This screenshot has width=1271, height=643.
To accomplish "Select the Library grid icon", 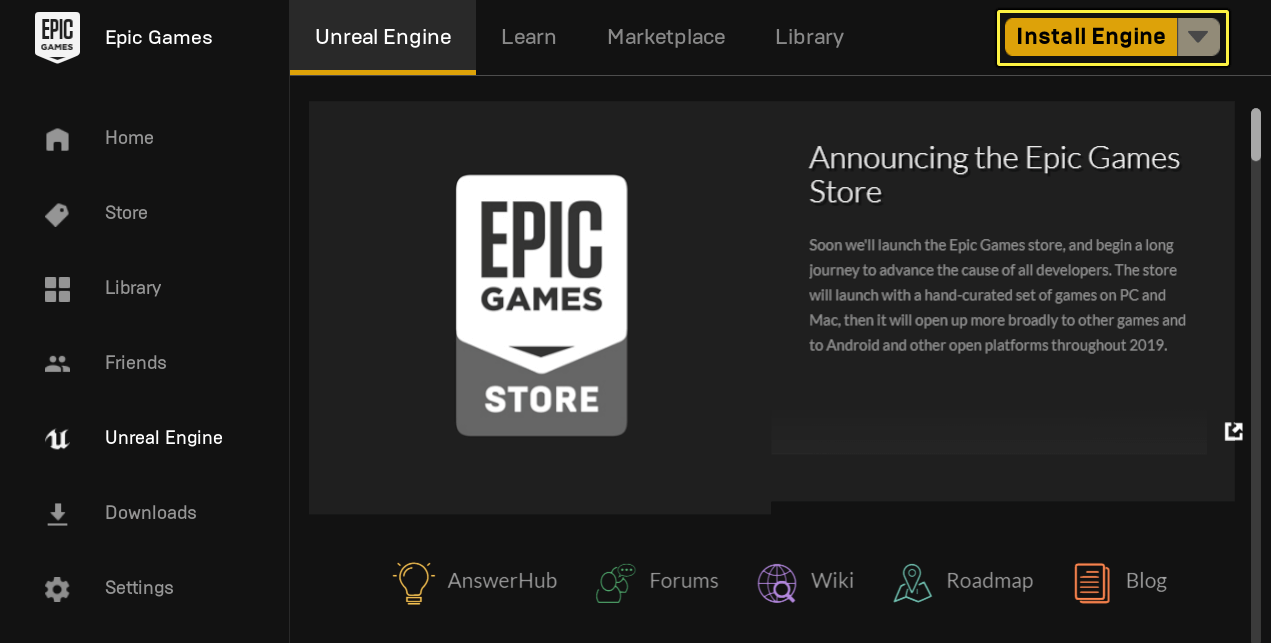I will tap(57, 289).
